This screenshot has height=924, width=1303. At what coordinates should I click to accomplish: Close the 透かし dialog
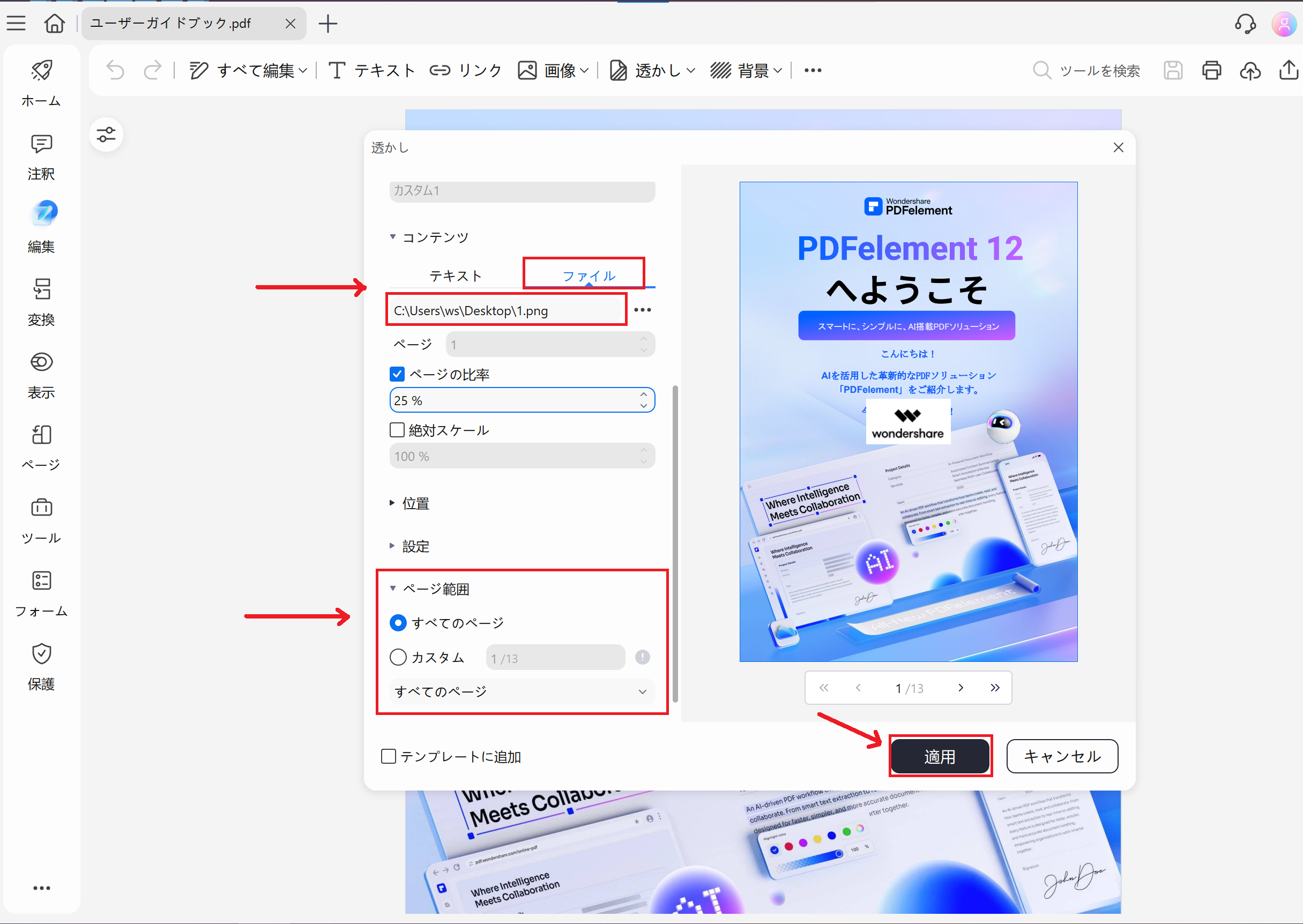click(1118, 147)
